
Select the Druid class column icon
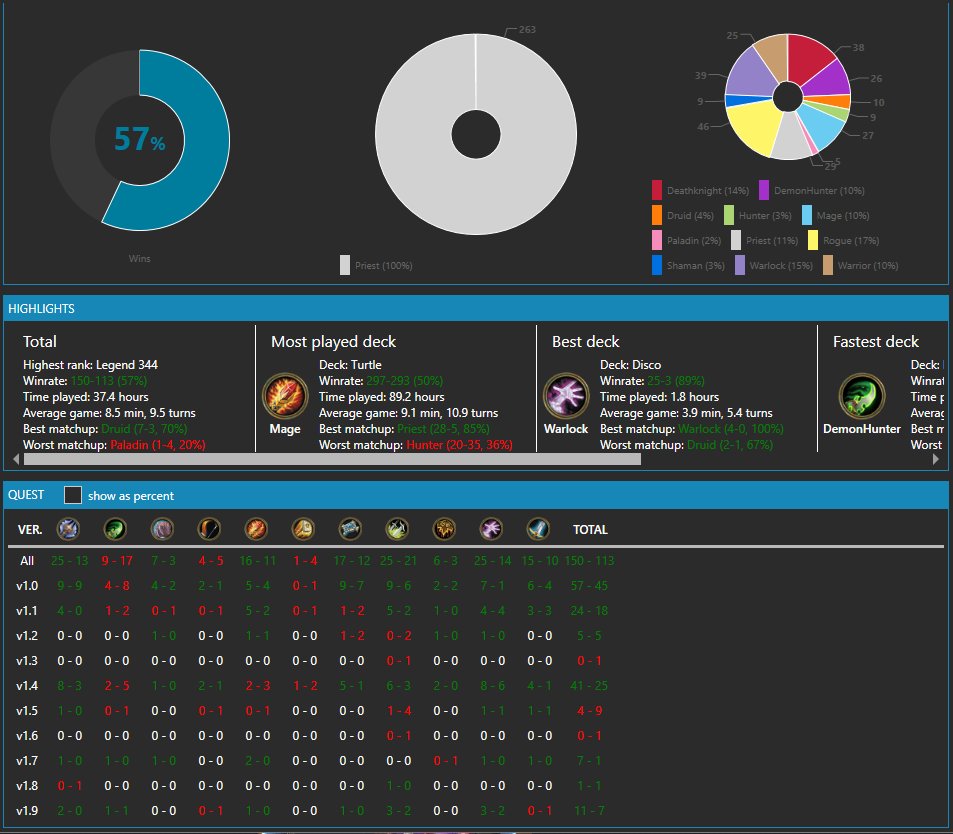tap(162, 529)
